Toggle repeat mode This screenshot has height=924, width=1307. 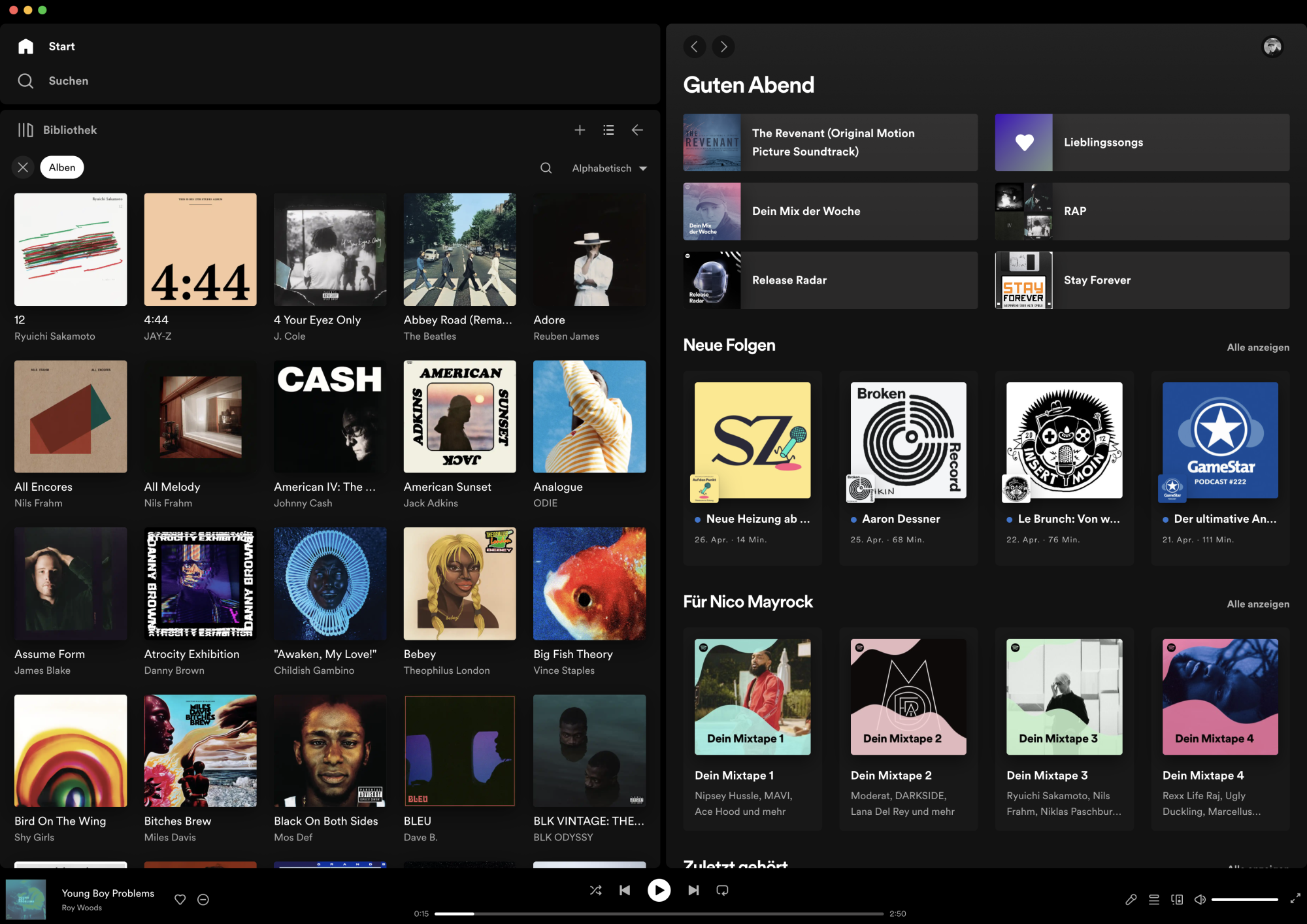pos(722,890)
